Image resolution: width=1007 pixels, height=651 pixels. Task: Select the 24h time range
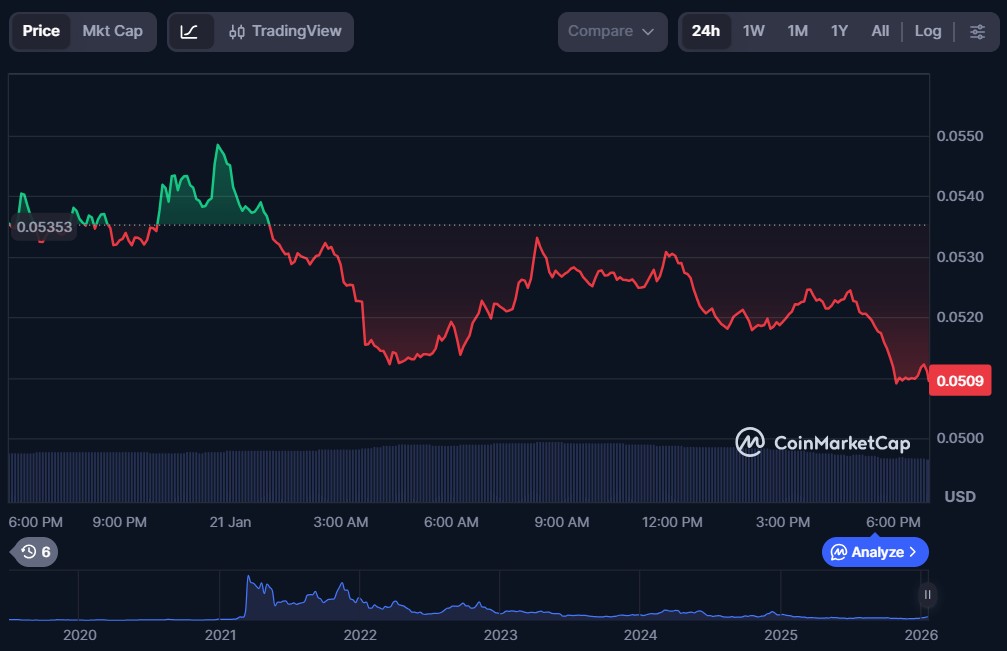click(705, 31)
